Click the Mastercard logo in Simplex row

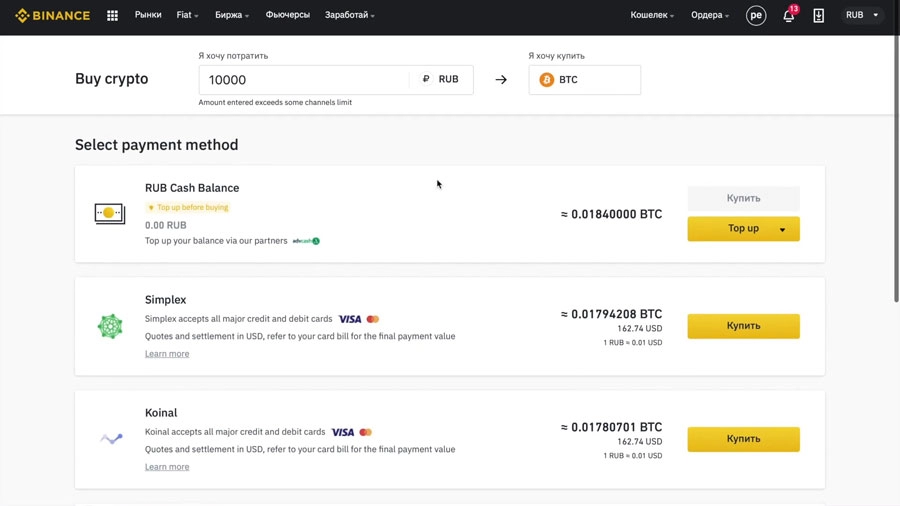coord(373,319)
